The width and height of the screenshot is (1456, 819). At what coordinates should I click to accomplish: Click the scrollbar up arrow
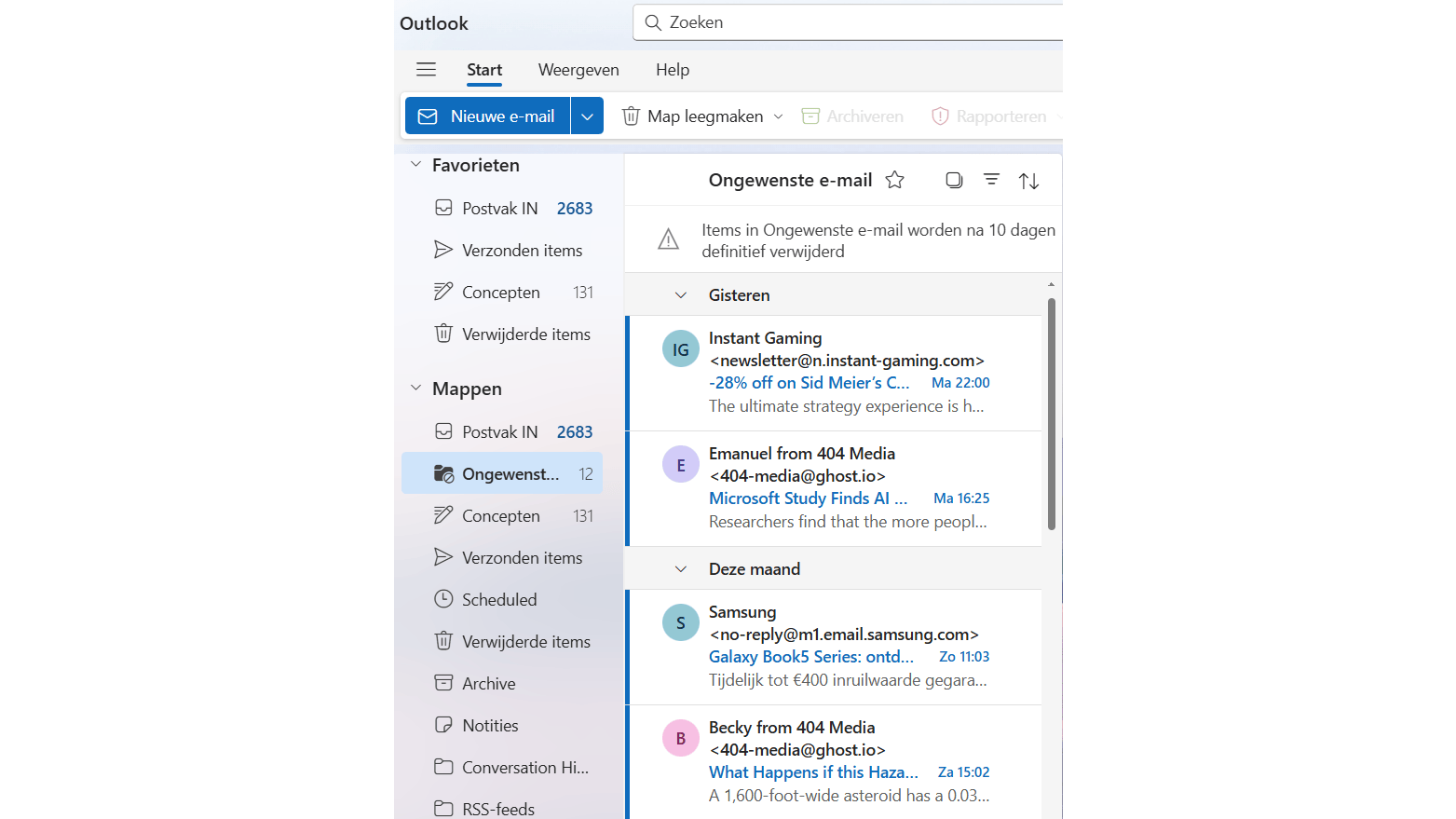tap(1051, 284)
